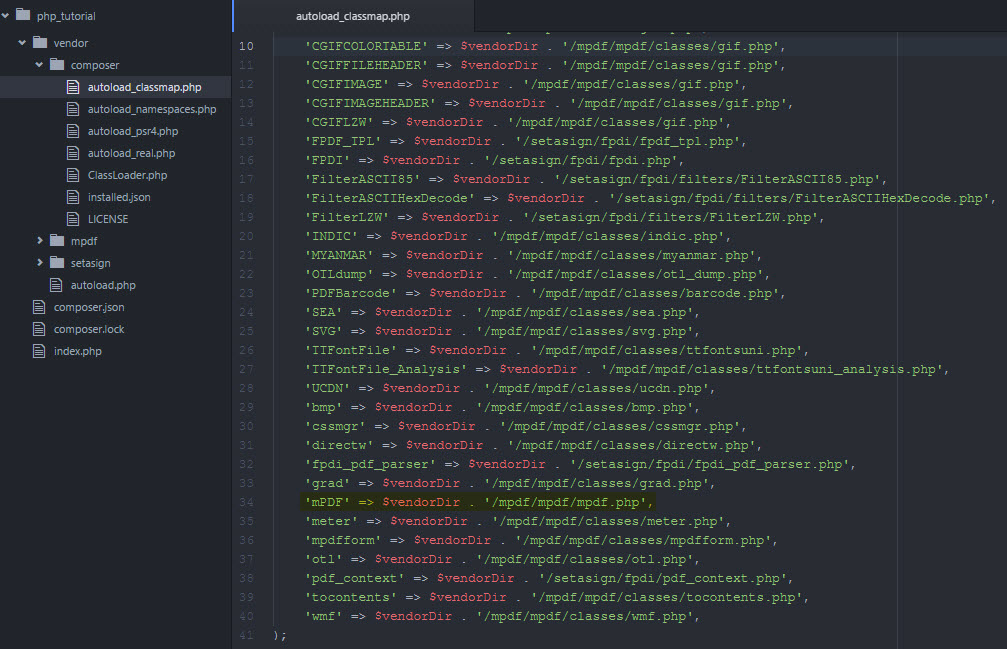Open autoload.php in vendor folder

(x=103, y=285)
